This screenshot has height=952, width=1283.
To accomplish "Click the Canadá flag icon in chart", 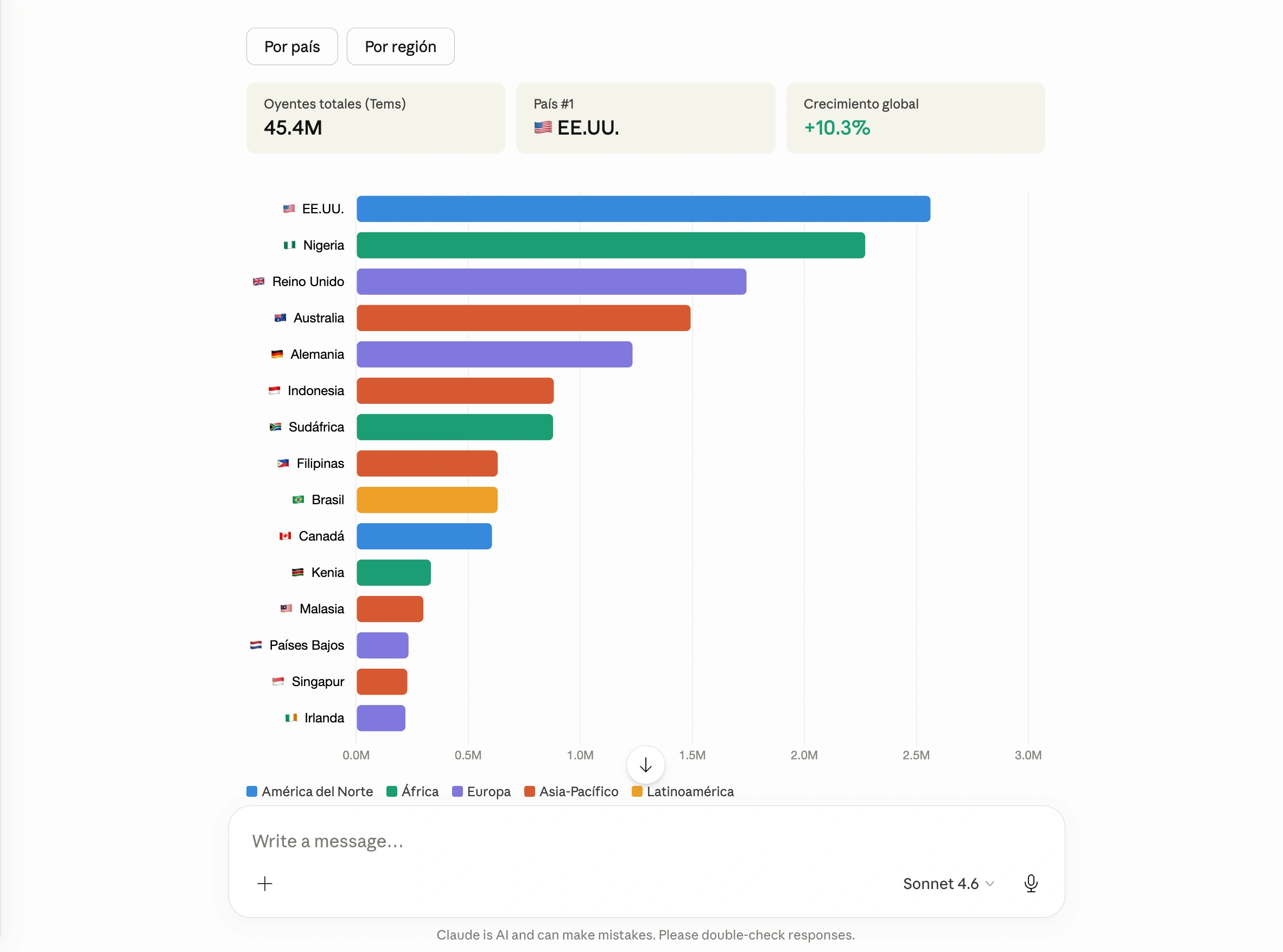I will click(x=284, y=536).
